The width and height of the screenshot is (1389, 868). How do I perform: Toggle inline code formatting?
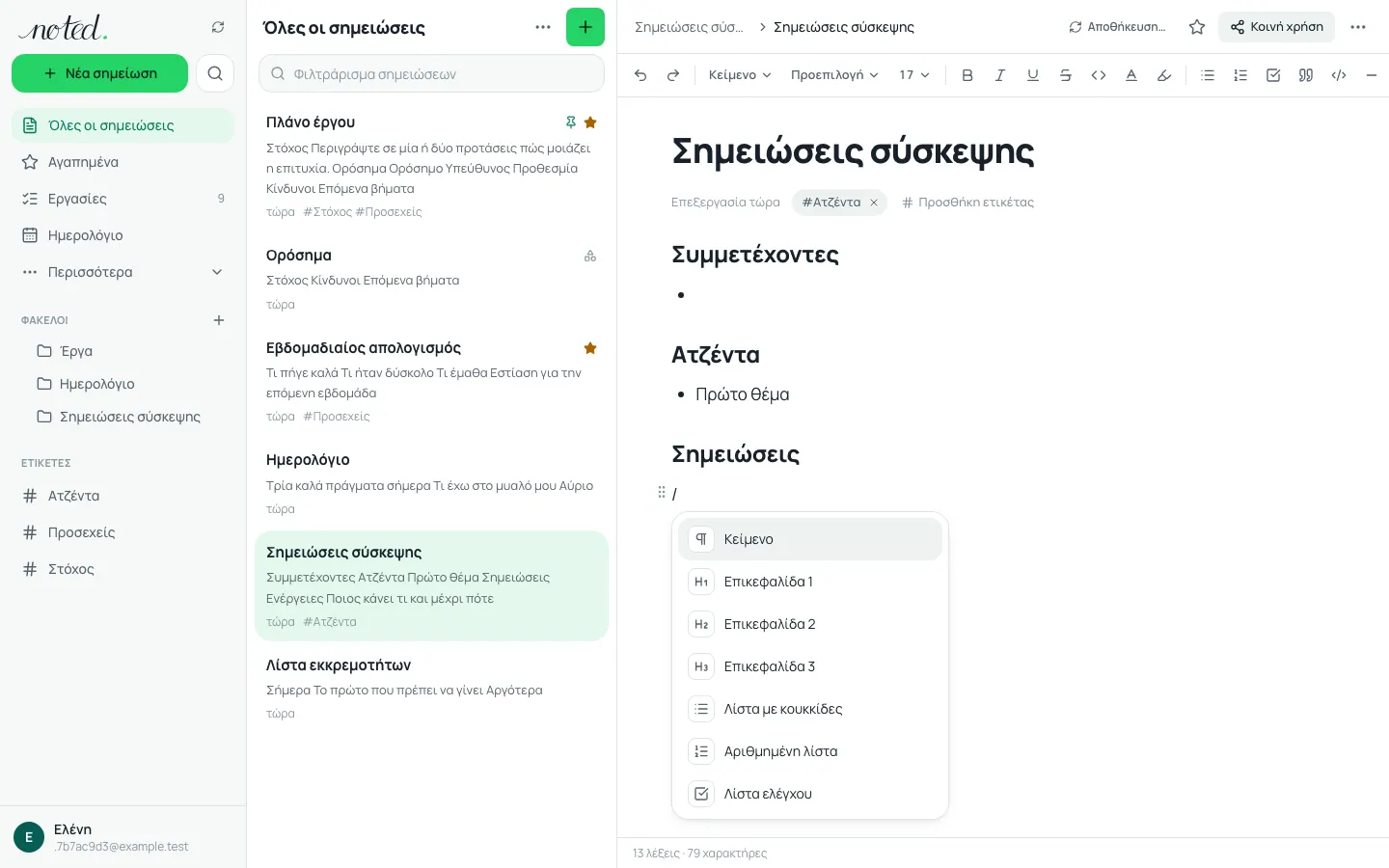tap(1099, 75)
